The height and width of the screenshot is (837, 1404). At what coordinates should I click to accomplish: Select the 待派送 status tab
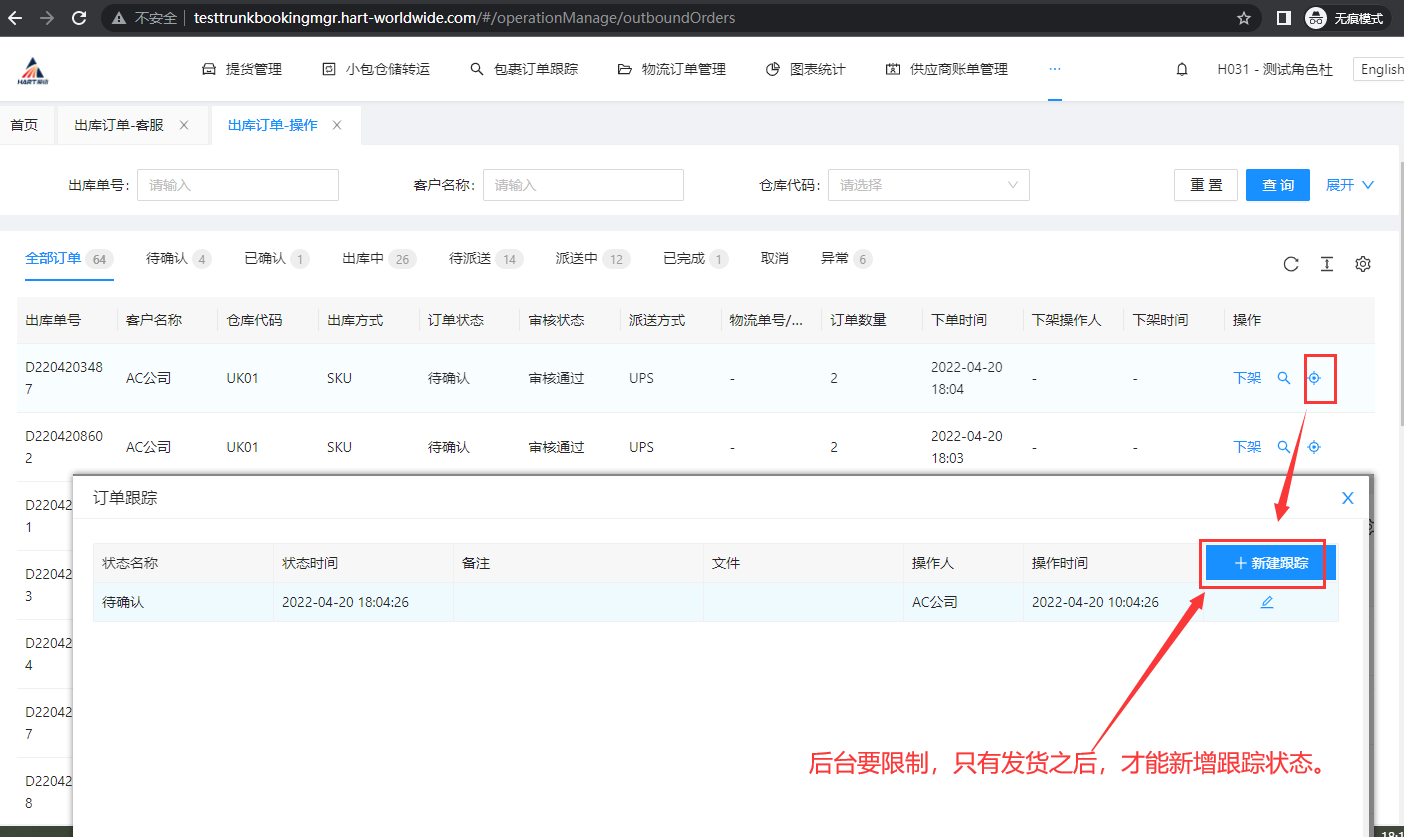pos(471,259)
